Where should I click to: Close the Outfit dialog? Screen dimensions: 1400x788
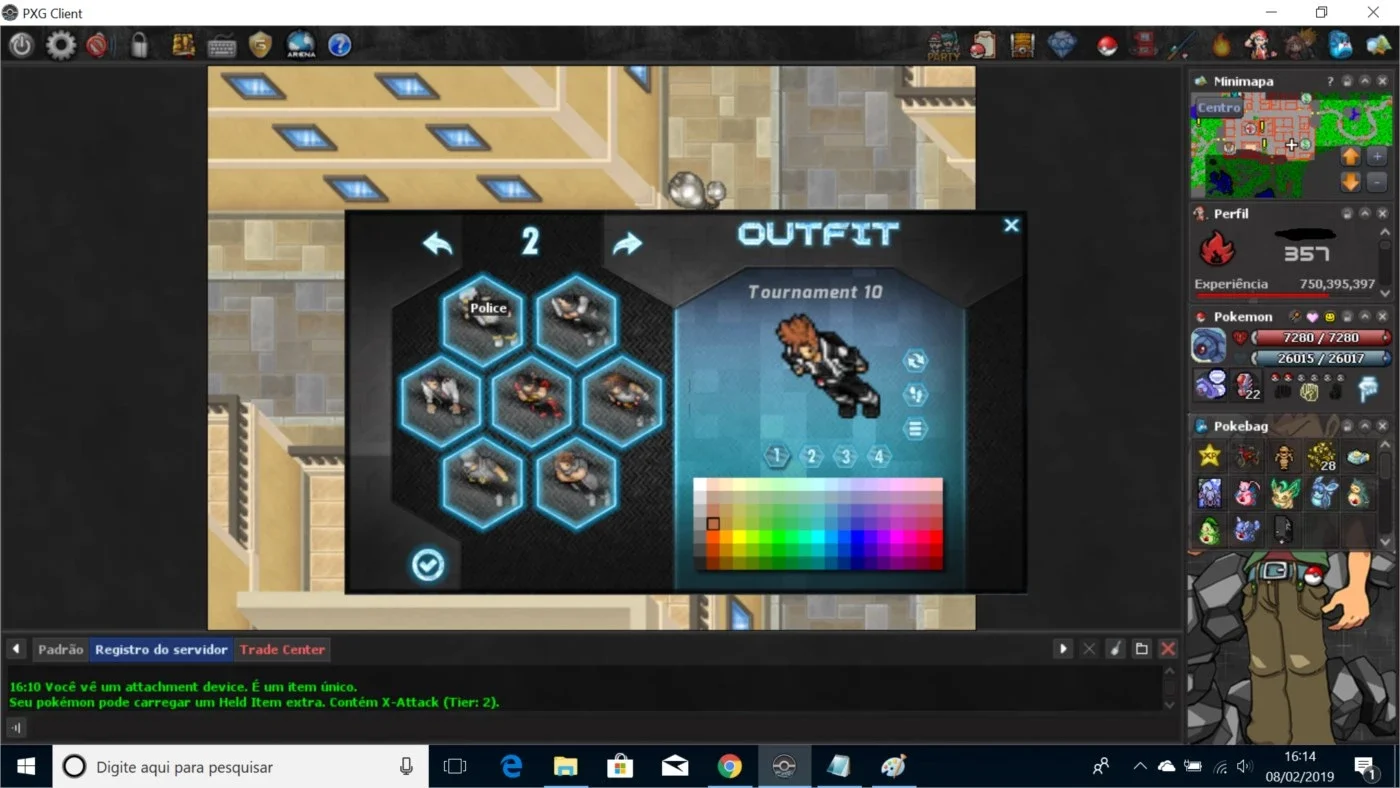coord(1011,226)
